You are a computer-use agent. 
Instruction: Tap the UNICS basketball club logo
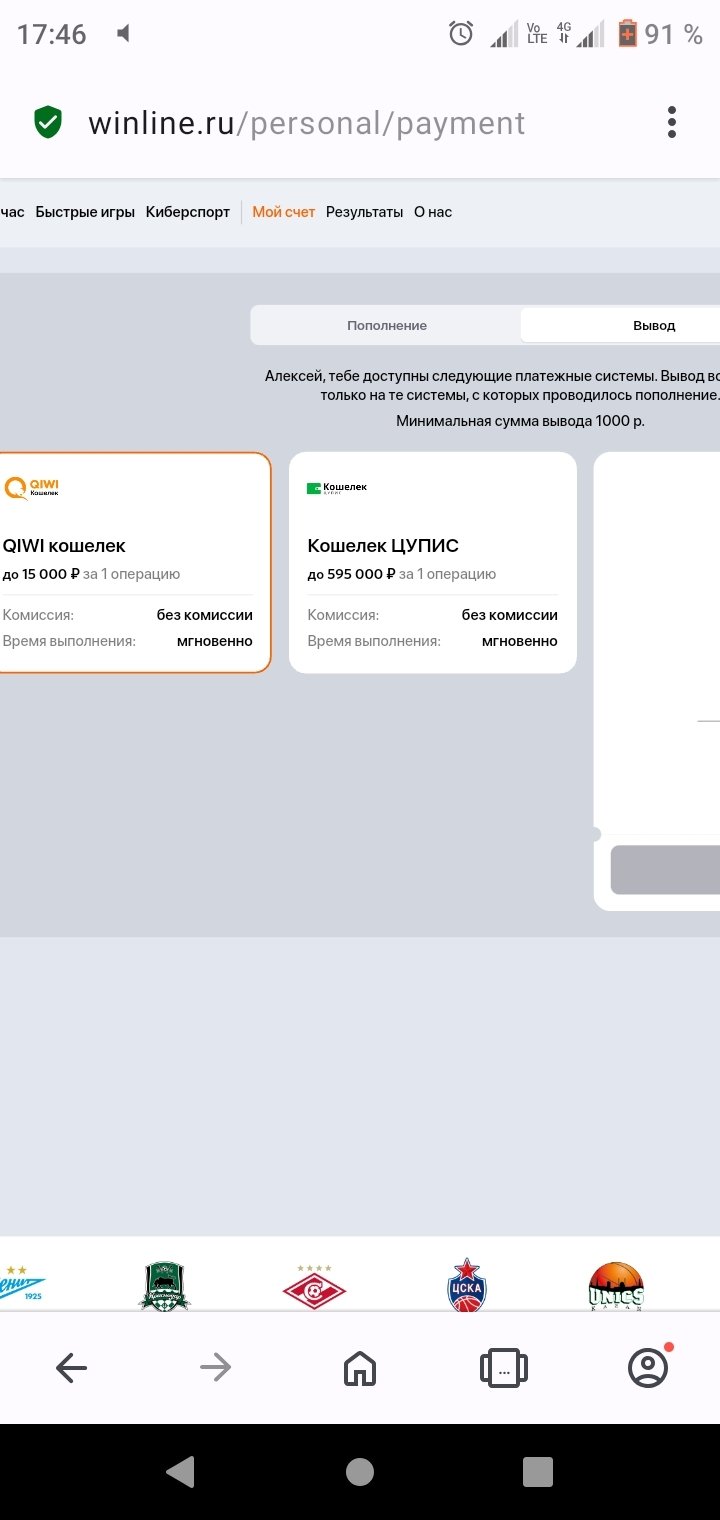[616, 1286]
